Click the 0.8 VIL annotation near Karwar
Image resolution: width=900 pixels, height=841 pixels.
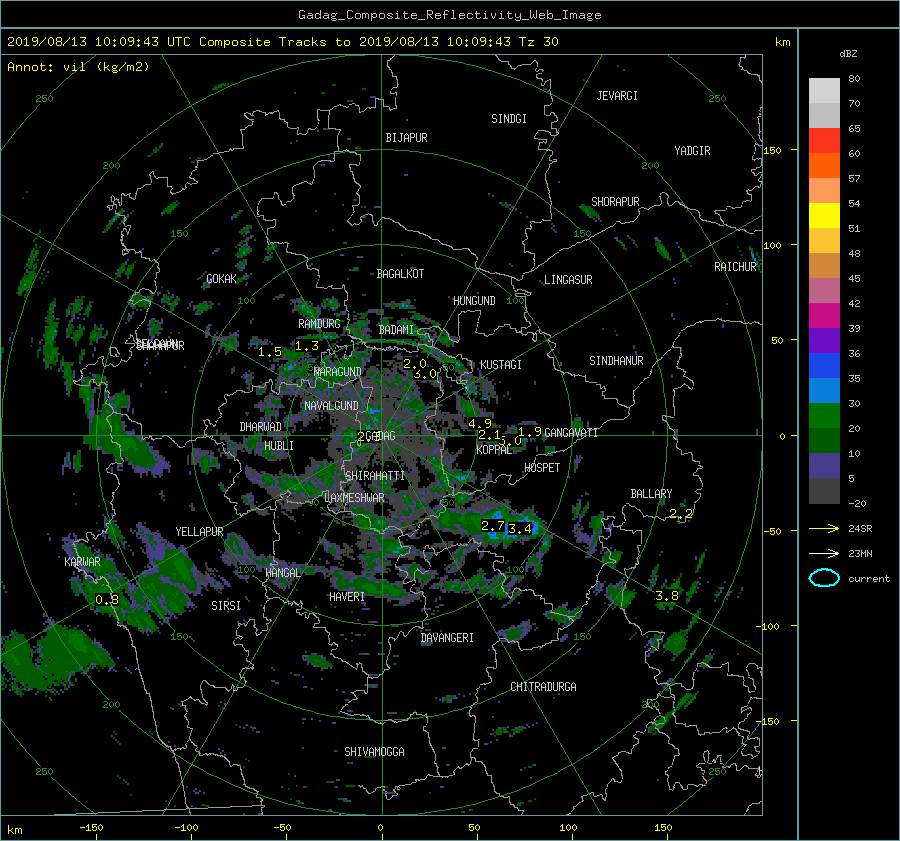(x=107, y=600)
